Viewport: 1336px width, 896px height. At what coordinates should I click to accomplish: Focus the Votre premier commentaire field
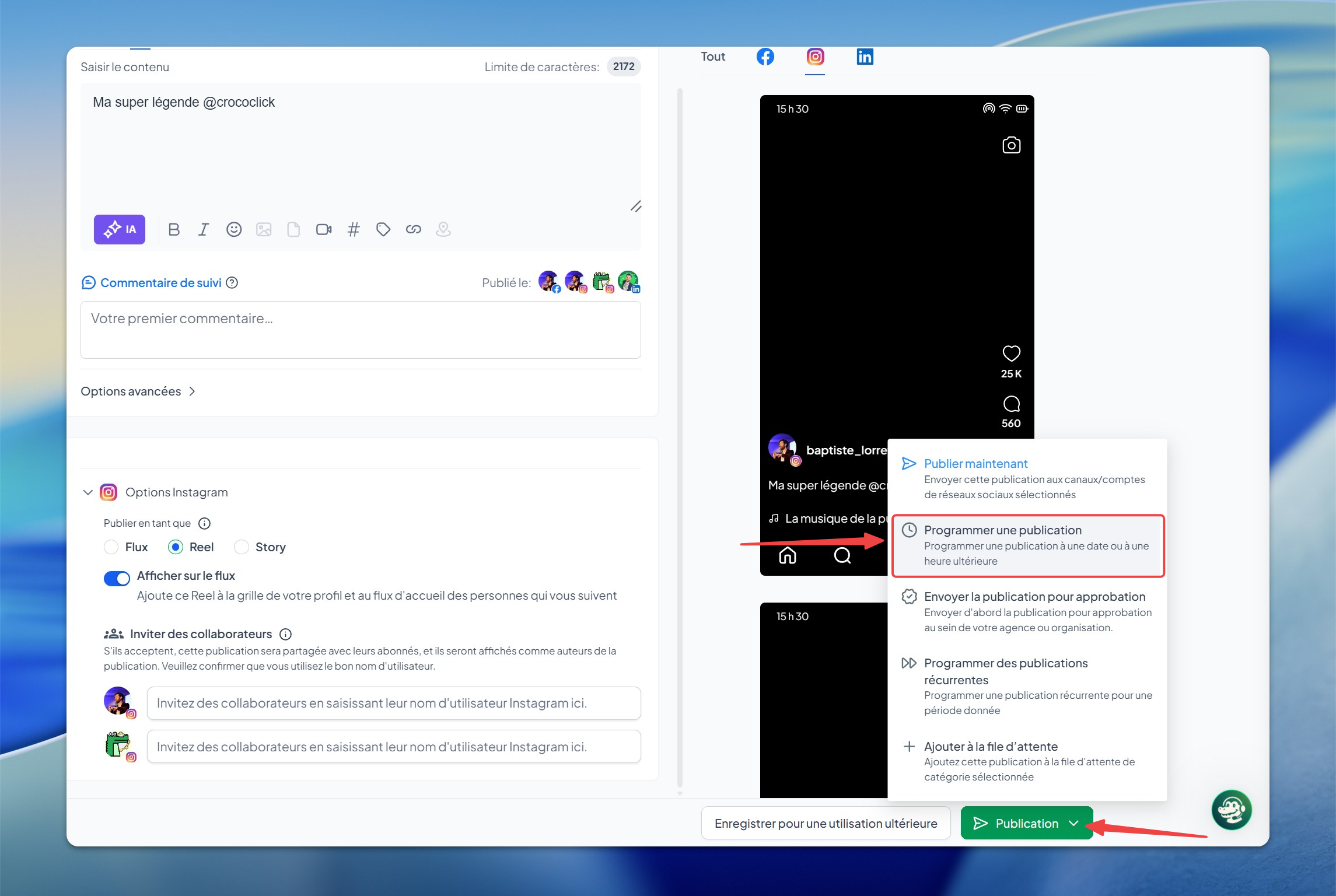[361, 330]
